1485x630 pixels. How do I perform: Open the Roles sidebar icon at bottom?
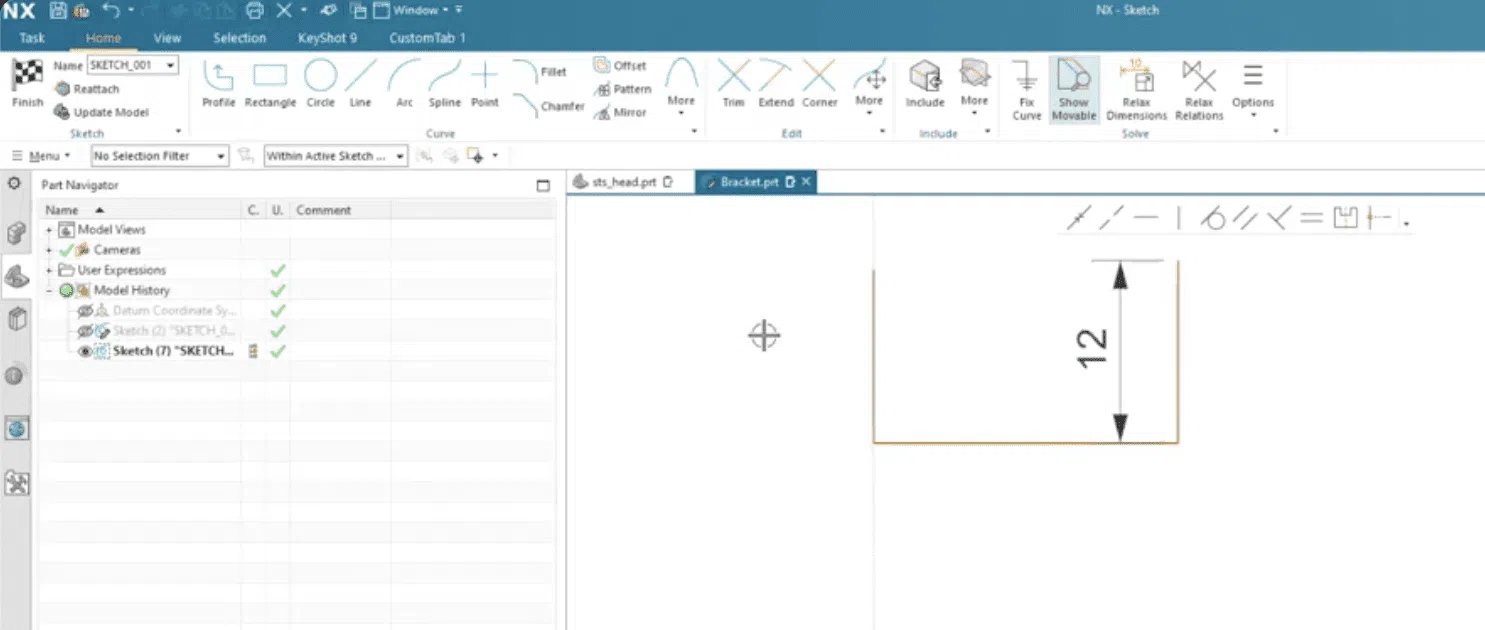(16, 483)
